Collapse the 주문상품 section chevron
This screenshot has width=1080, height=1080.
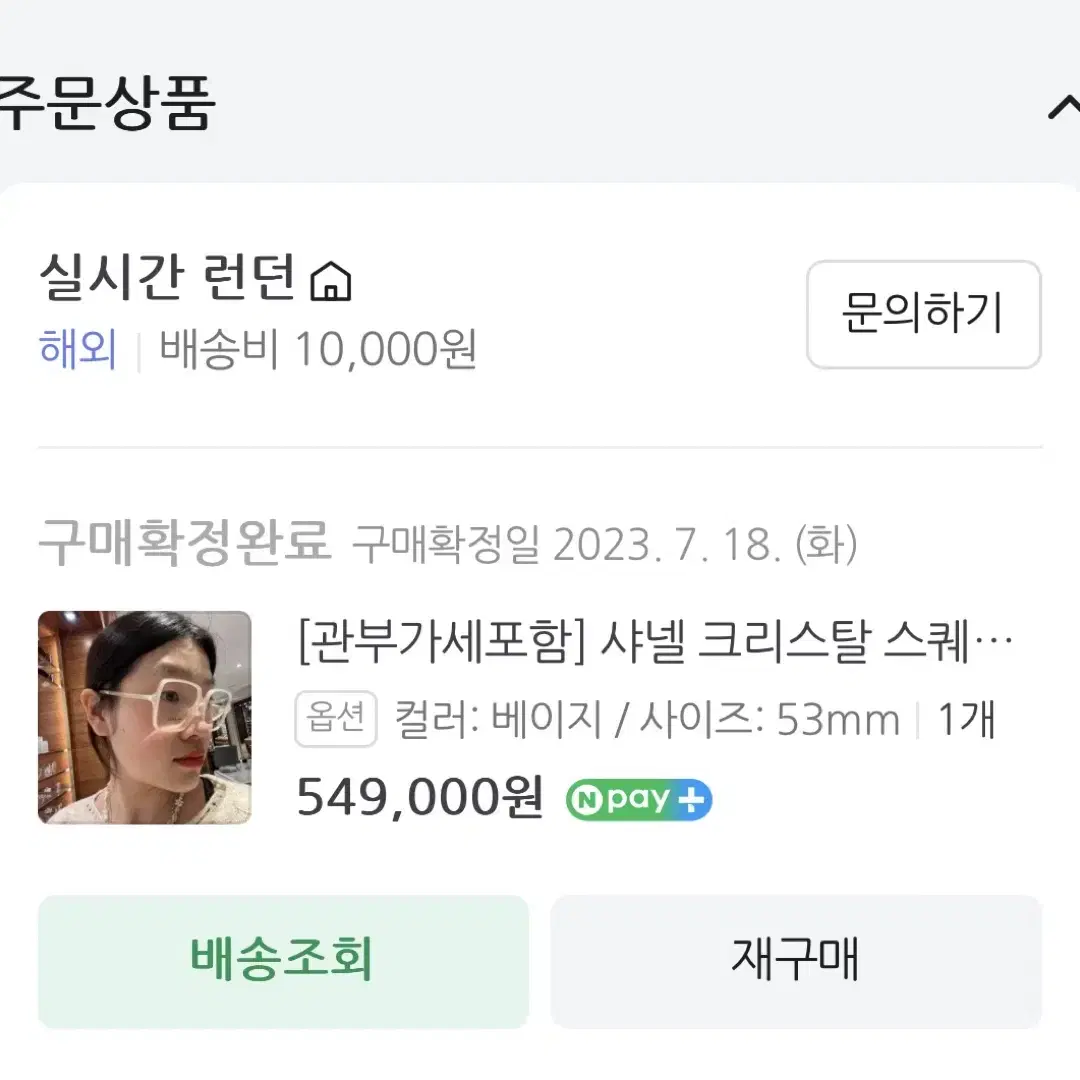(1064, 107)
